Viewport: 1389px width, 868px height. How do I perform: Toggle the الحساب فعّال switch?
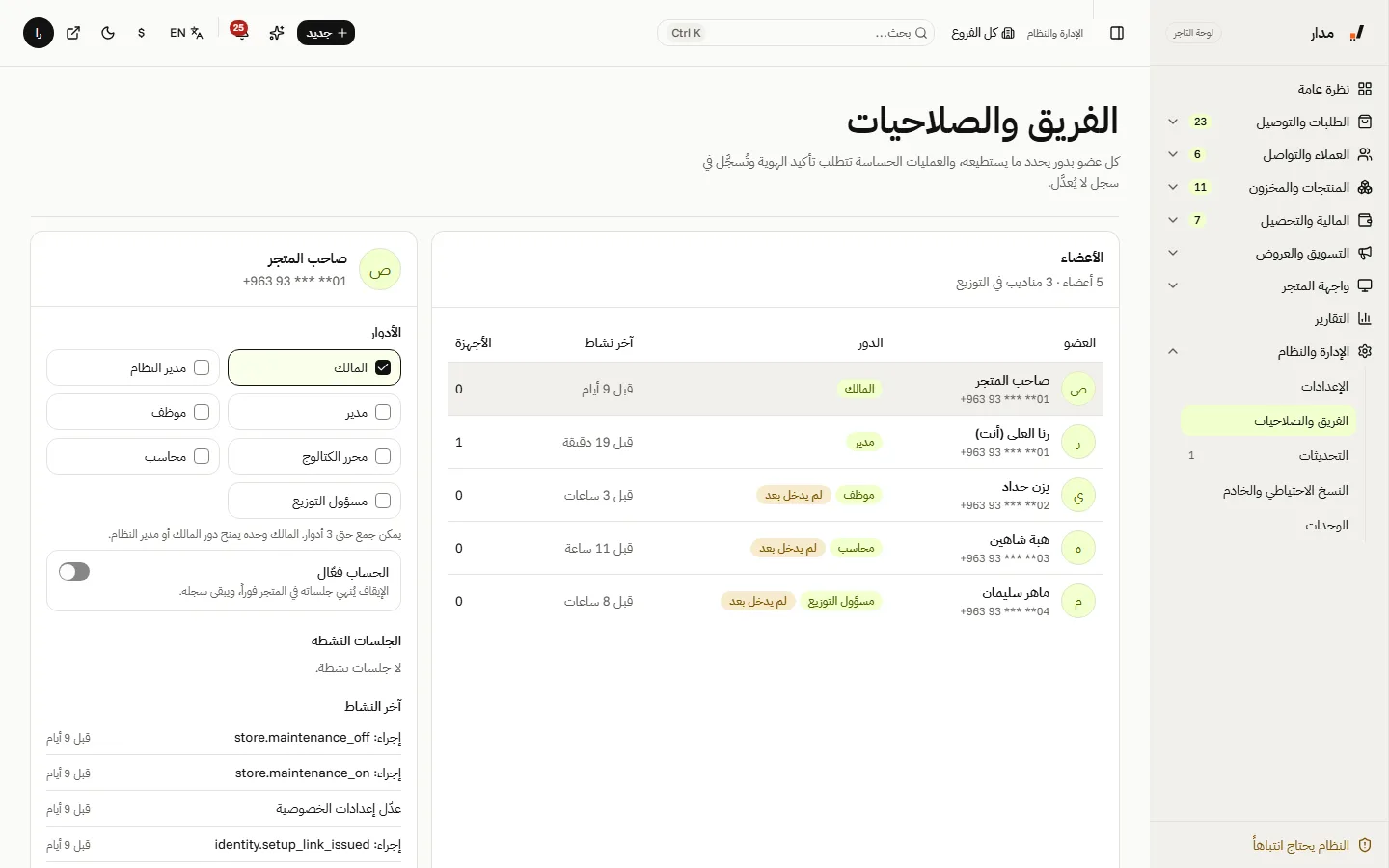pos(74,572)
